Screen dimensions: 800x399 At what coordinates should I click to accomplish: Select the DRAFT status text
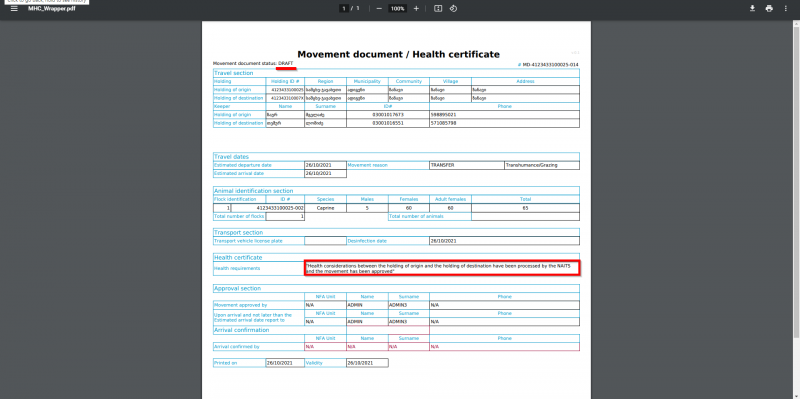pyautogui.click(x=286, y=63)
